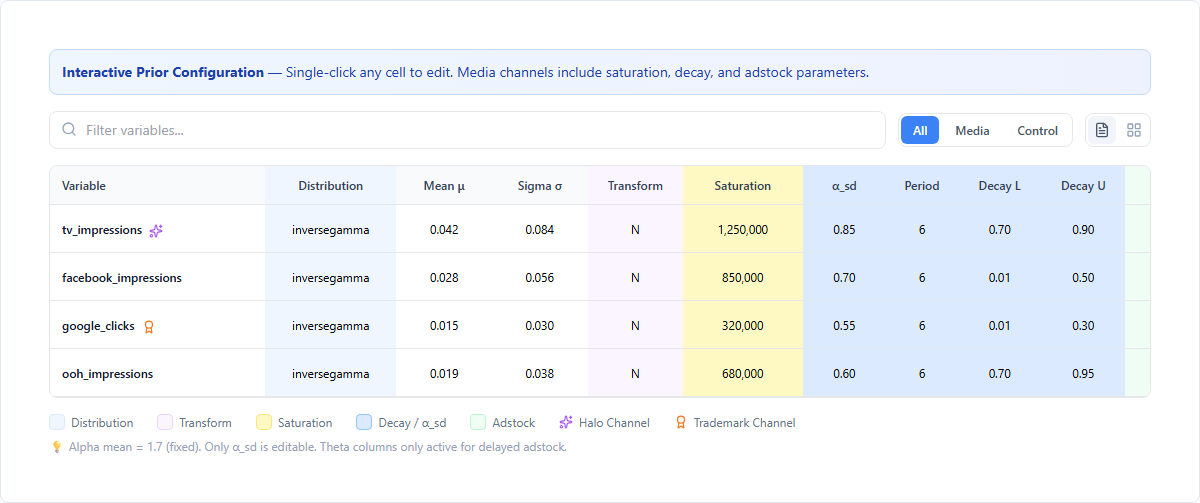Edit saturation value 1,250,000
This screenshot has height=503, width=1200.
pos(743,230)
